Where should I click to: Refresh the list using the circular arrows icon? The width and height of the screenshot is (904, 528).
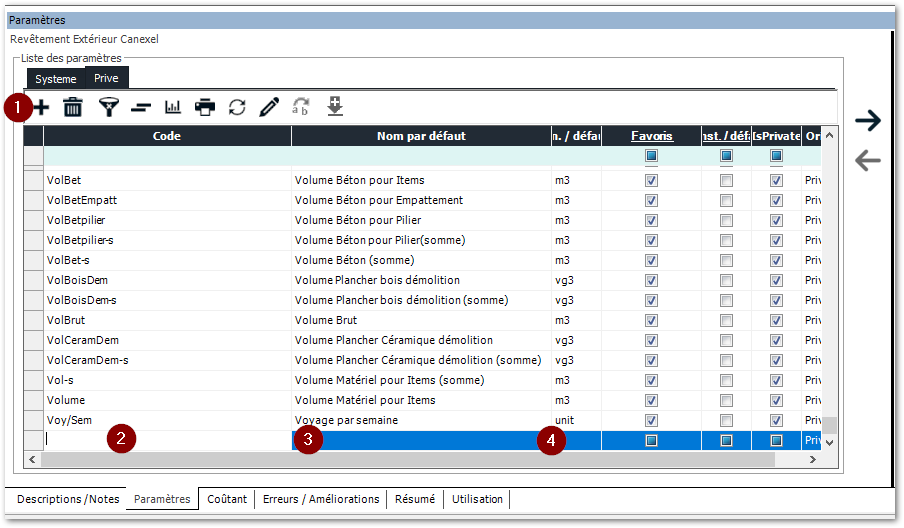(237, 107)
